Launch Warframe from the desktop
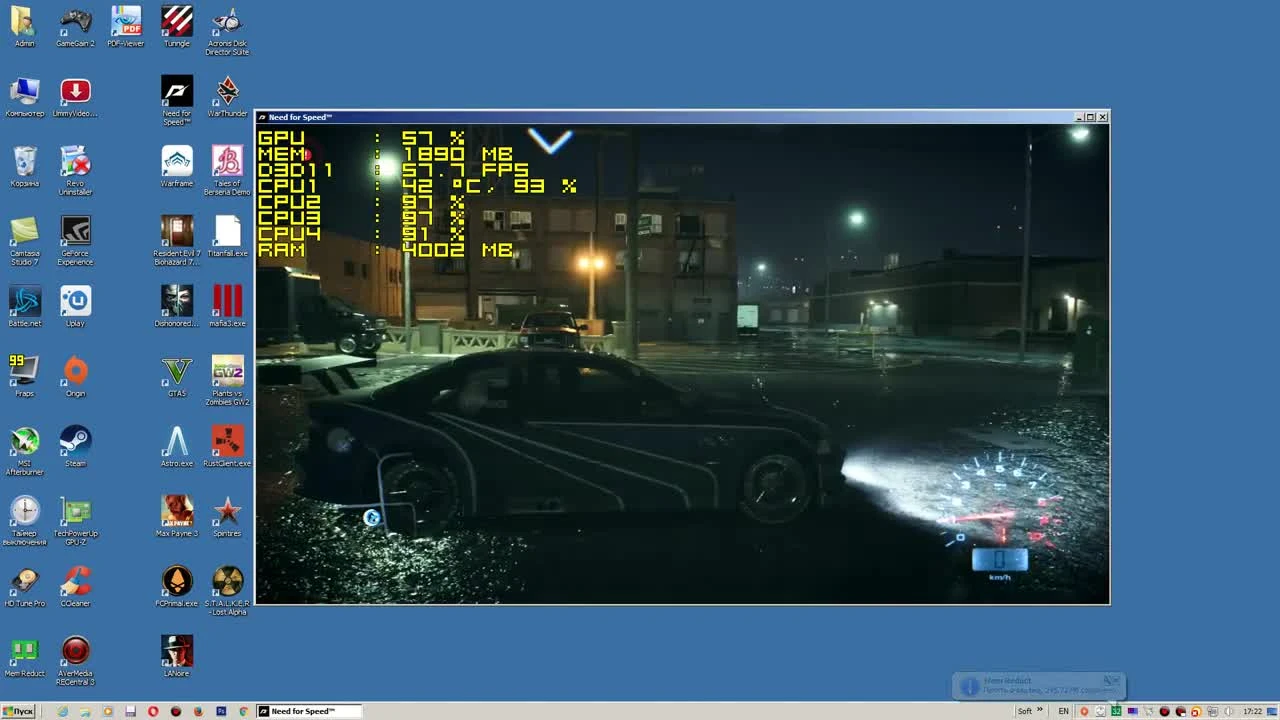 pos(176,160)
